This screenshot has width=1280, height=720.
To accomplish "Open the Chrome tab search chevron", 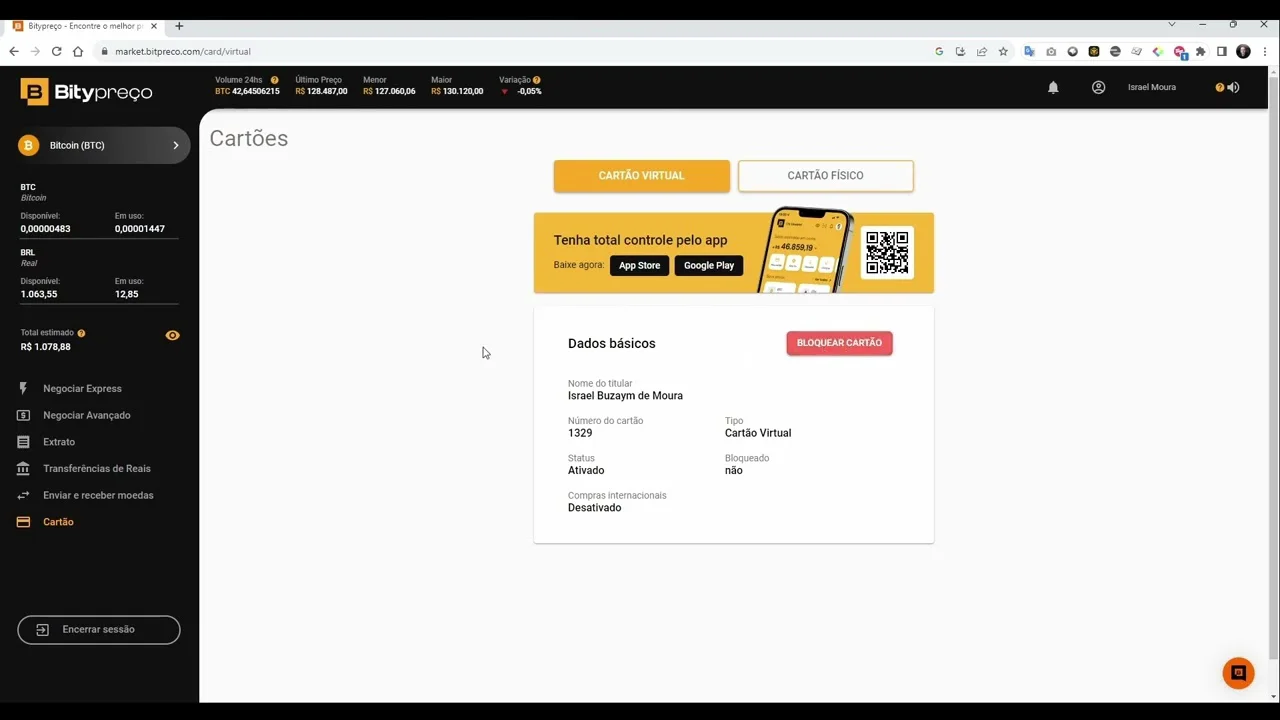I will [1172, 25].
